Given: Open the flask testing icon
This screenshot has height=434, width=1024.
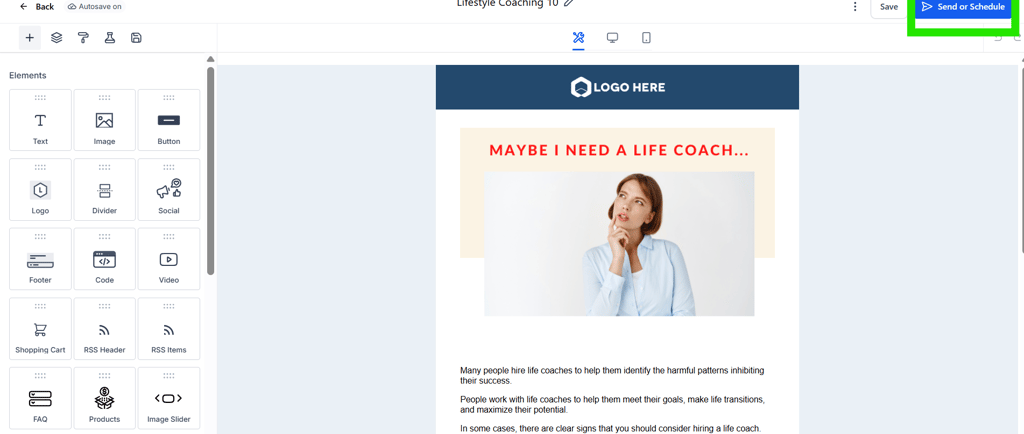Looking at the screenshot, I should [x=110, y=38].
